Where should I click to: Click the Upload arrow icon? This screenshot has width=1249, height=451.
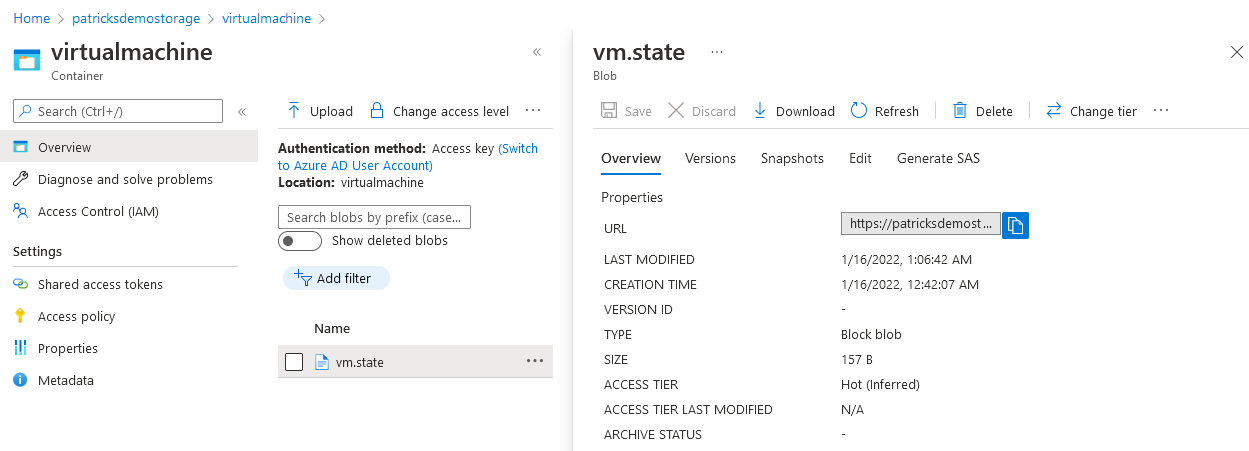point(294,110)
